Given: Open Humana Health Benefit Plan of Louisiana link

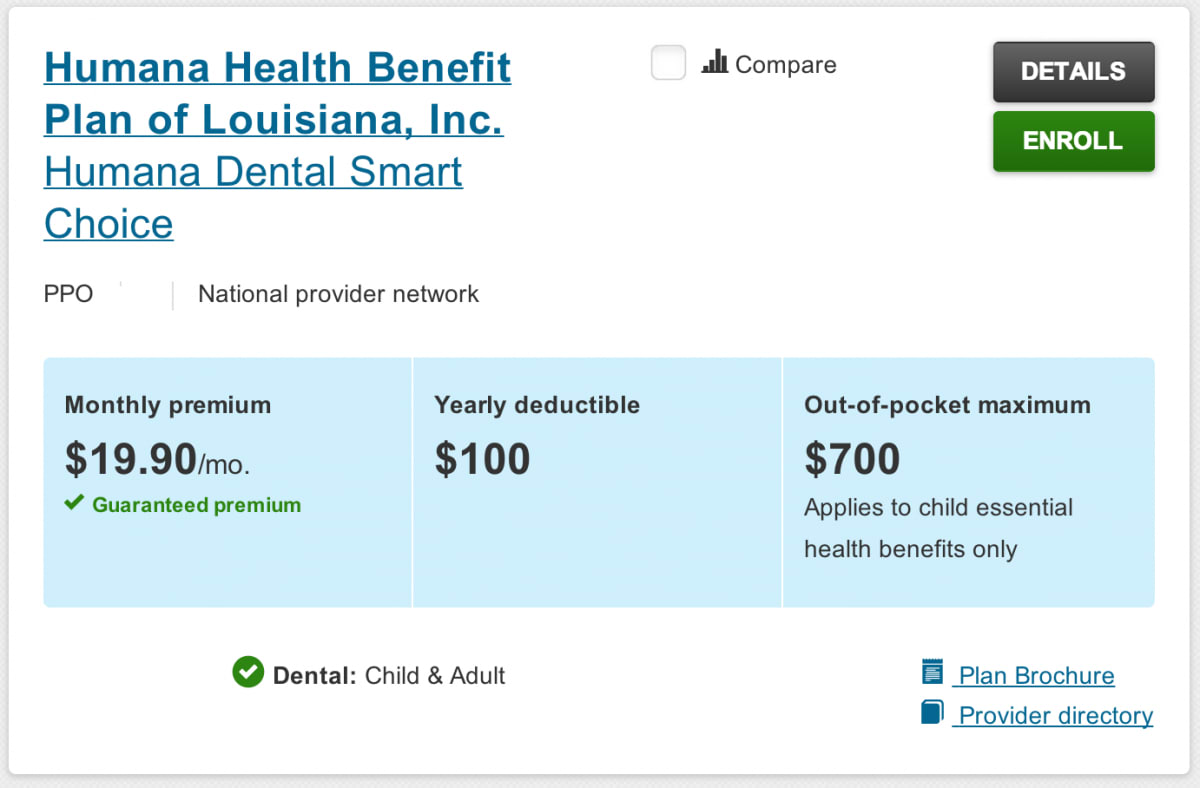Looking at the screenshot, I should (277, 93).
